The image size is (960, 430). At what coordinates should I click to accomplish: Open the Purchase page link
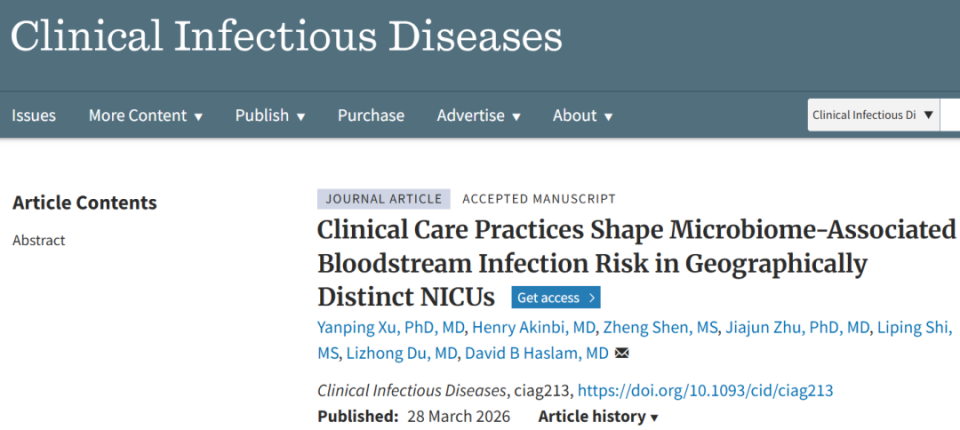(x=371, y=115)
